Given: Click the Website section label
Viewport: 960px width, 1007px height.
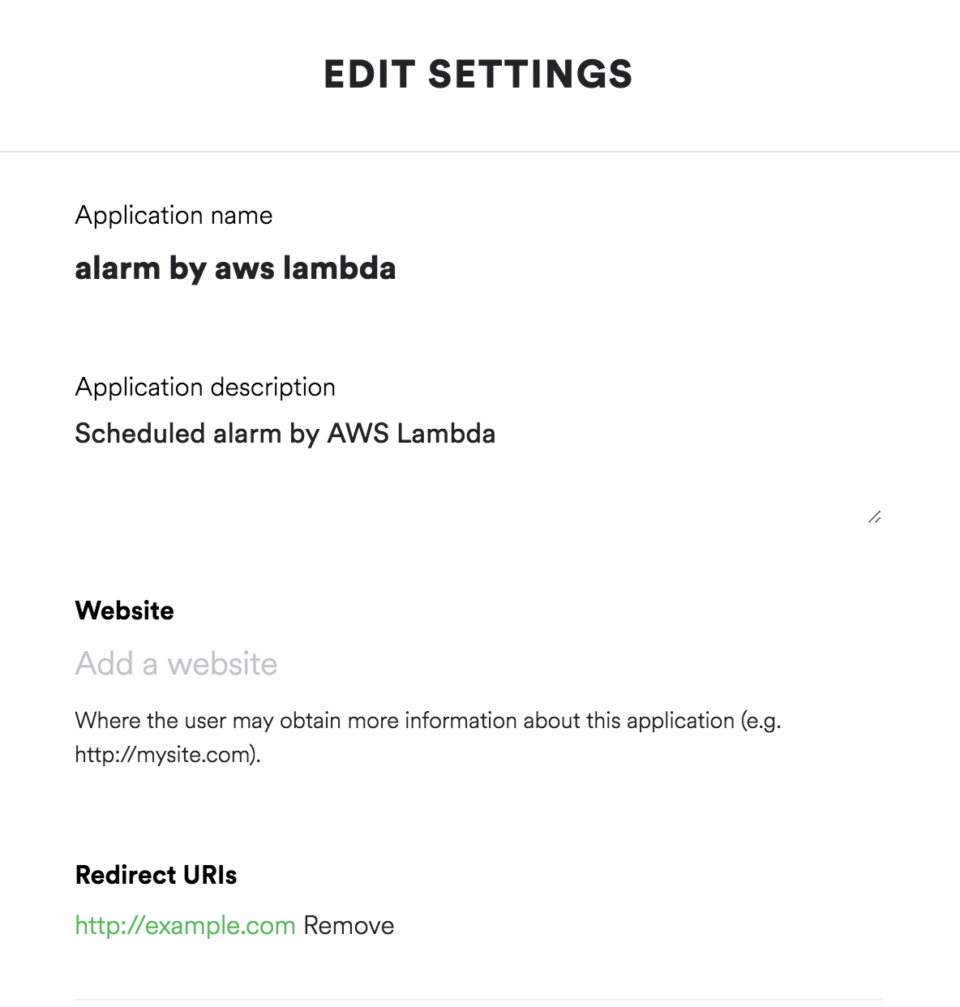Looking at the screenshot, I should click(x=124, y=610).
